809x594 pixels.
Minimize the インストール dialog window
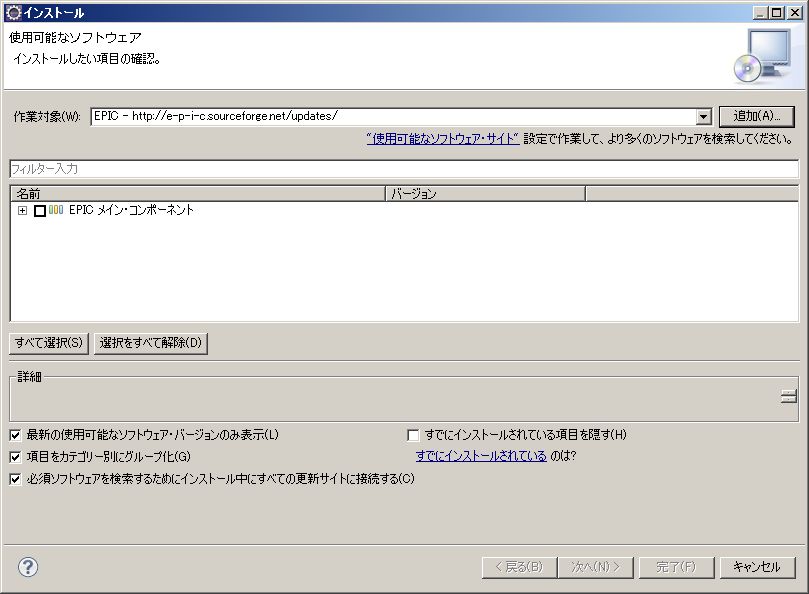point(761,12)
